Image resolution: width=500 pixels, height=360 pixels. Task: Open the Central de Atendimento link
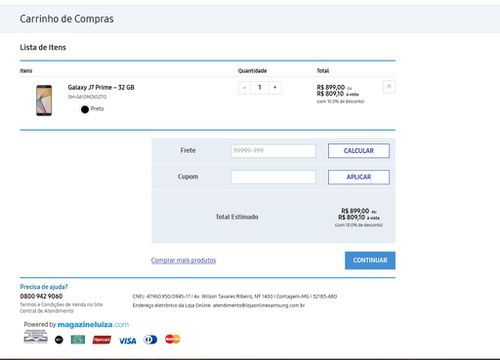pyautogui.click(x=47, y=311)
